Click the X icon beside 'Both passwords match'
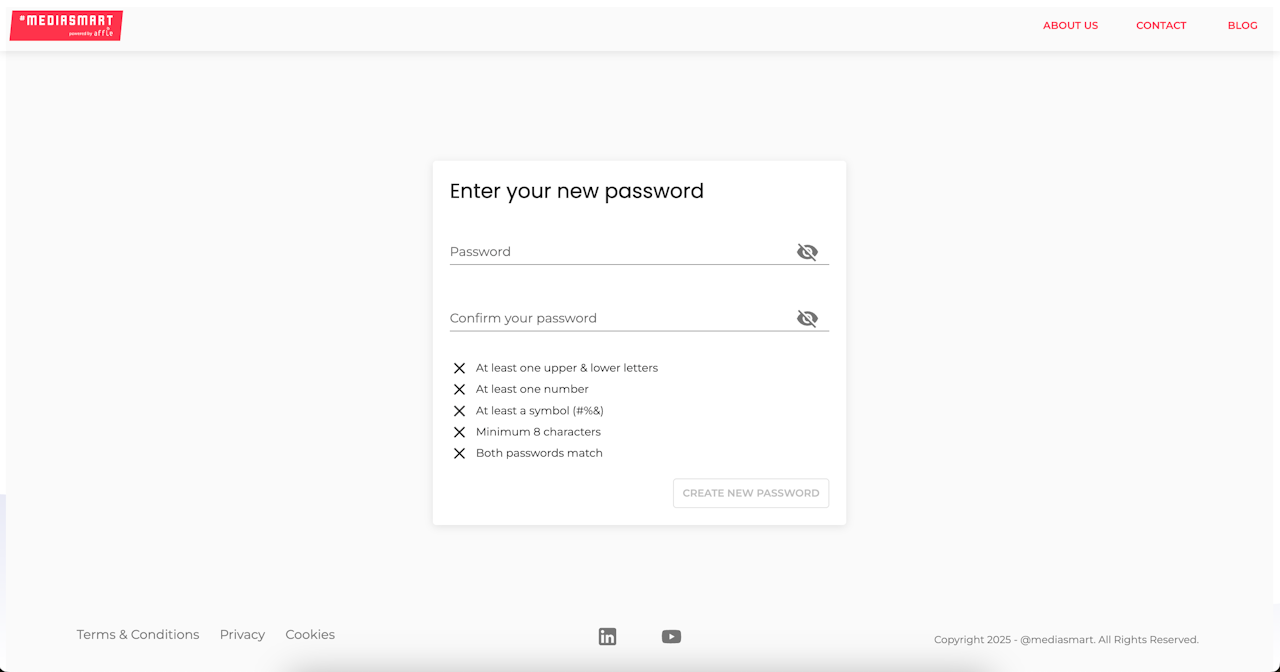 [459, 454]
